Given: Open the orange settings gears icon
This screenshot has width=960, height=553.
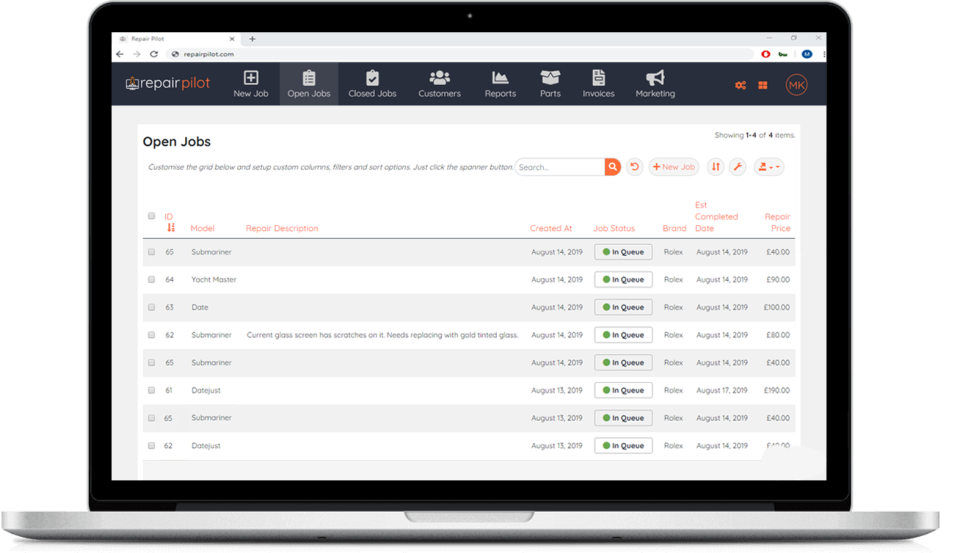Looking at the screenshot, I should tap(740, 85).
